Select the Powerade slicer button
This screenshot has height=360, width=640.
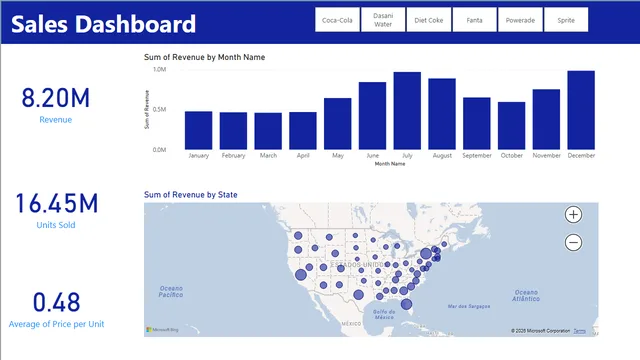click(x=520, y=20)
